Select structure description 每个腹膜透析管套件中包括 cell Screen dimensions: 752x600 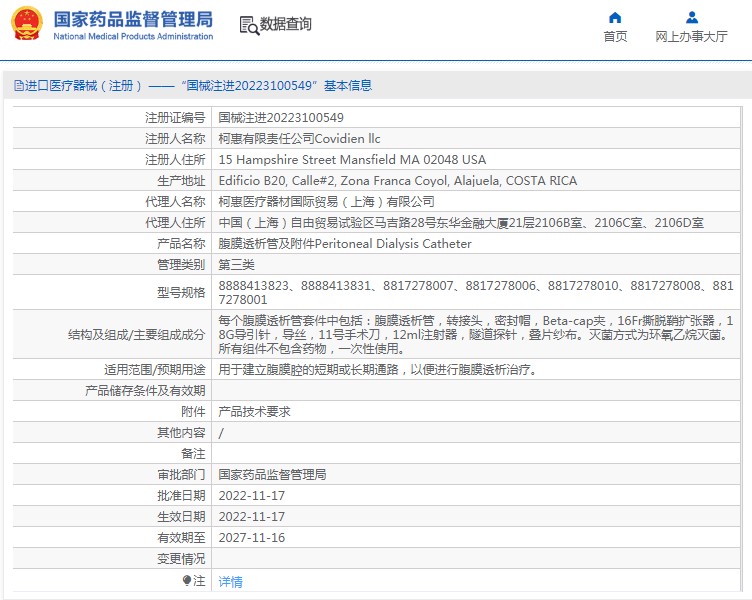(476, 334)
